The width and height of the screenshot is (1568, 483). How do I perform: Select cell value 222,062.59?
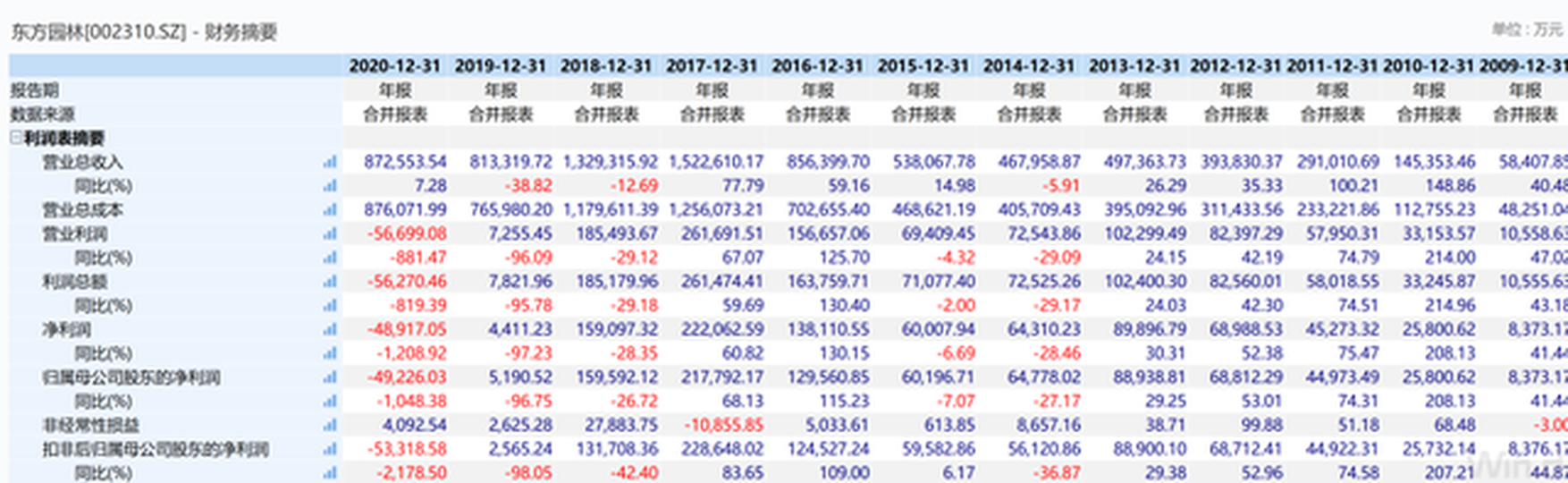click(x=722, y=329)
